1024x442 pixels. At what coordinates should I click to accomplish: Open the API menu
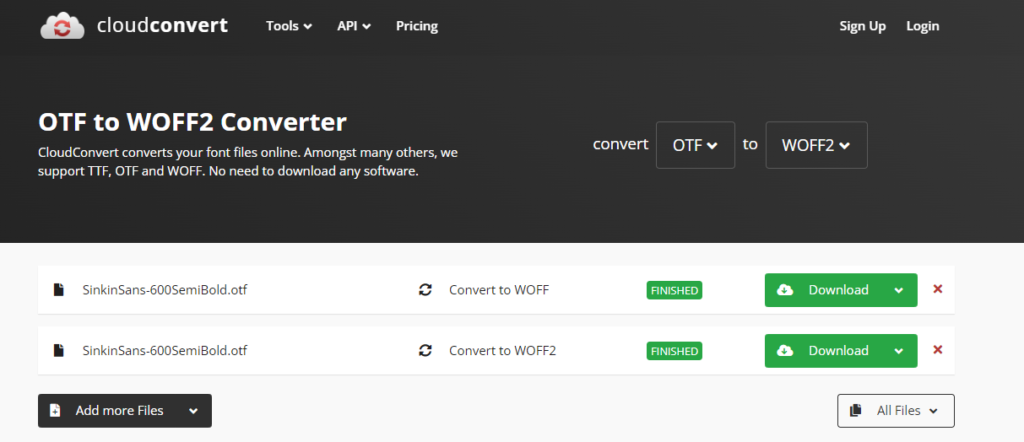354,26
